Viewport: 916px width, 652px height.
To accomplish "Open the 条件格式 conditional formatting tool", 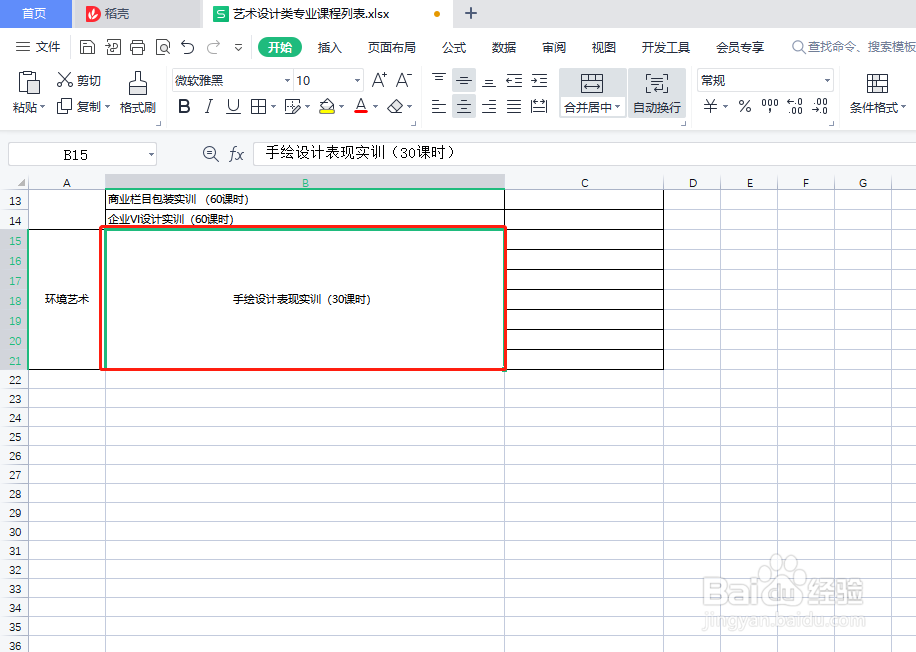I will pos(877,95).
